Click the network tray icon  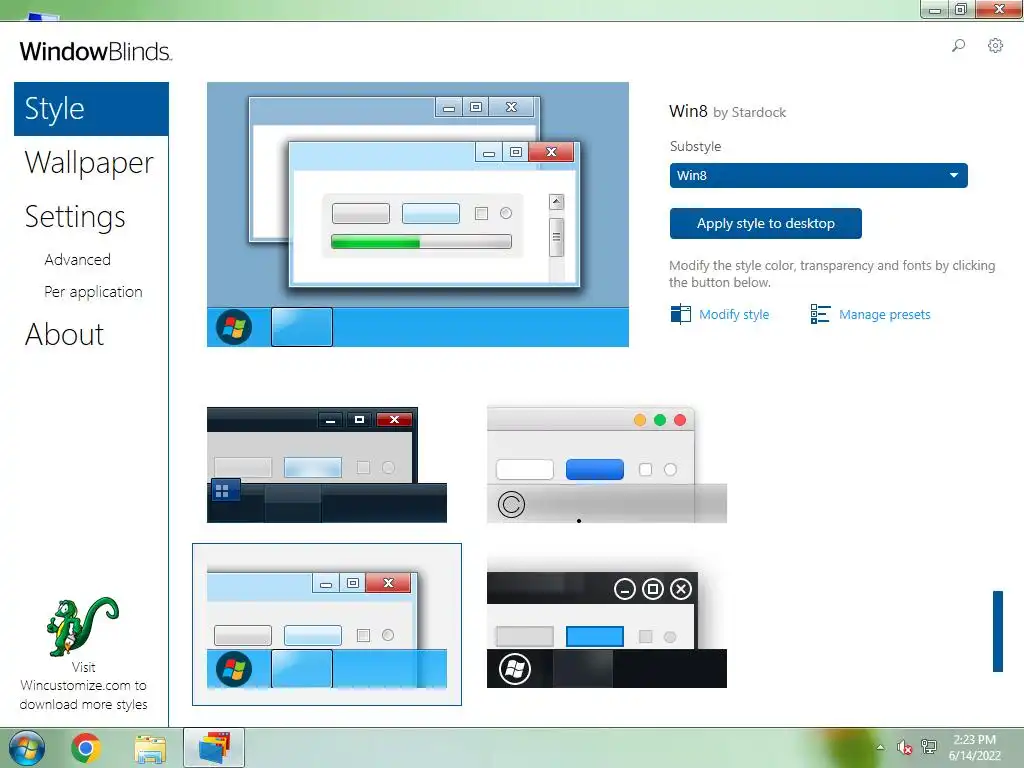[x=929, y=747]
